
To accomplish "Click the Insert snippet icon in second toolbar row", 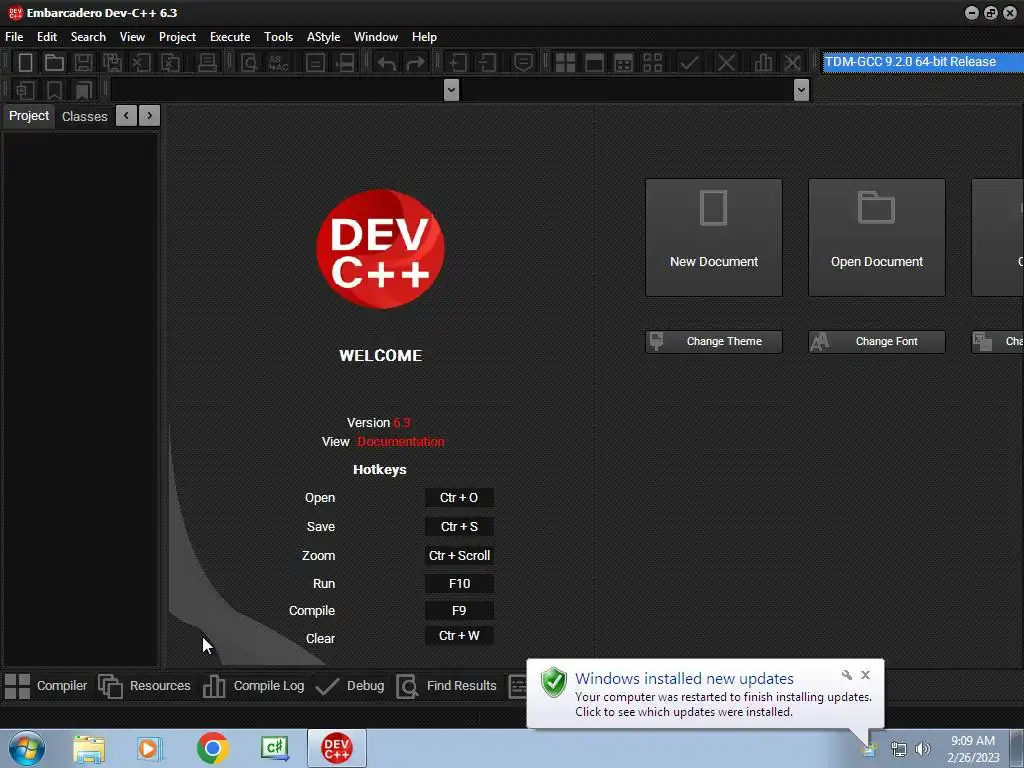I will 25,90.
